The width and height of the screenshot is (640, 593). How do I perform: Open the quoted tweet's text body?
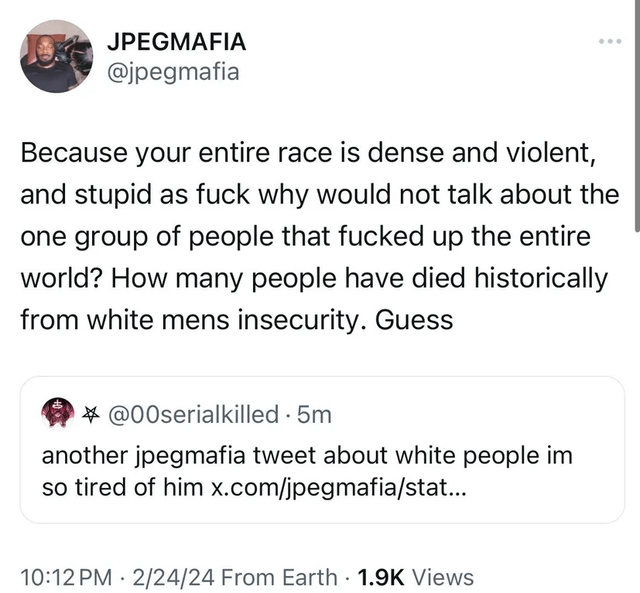pos(300,456)
